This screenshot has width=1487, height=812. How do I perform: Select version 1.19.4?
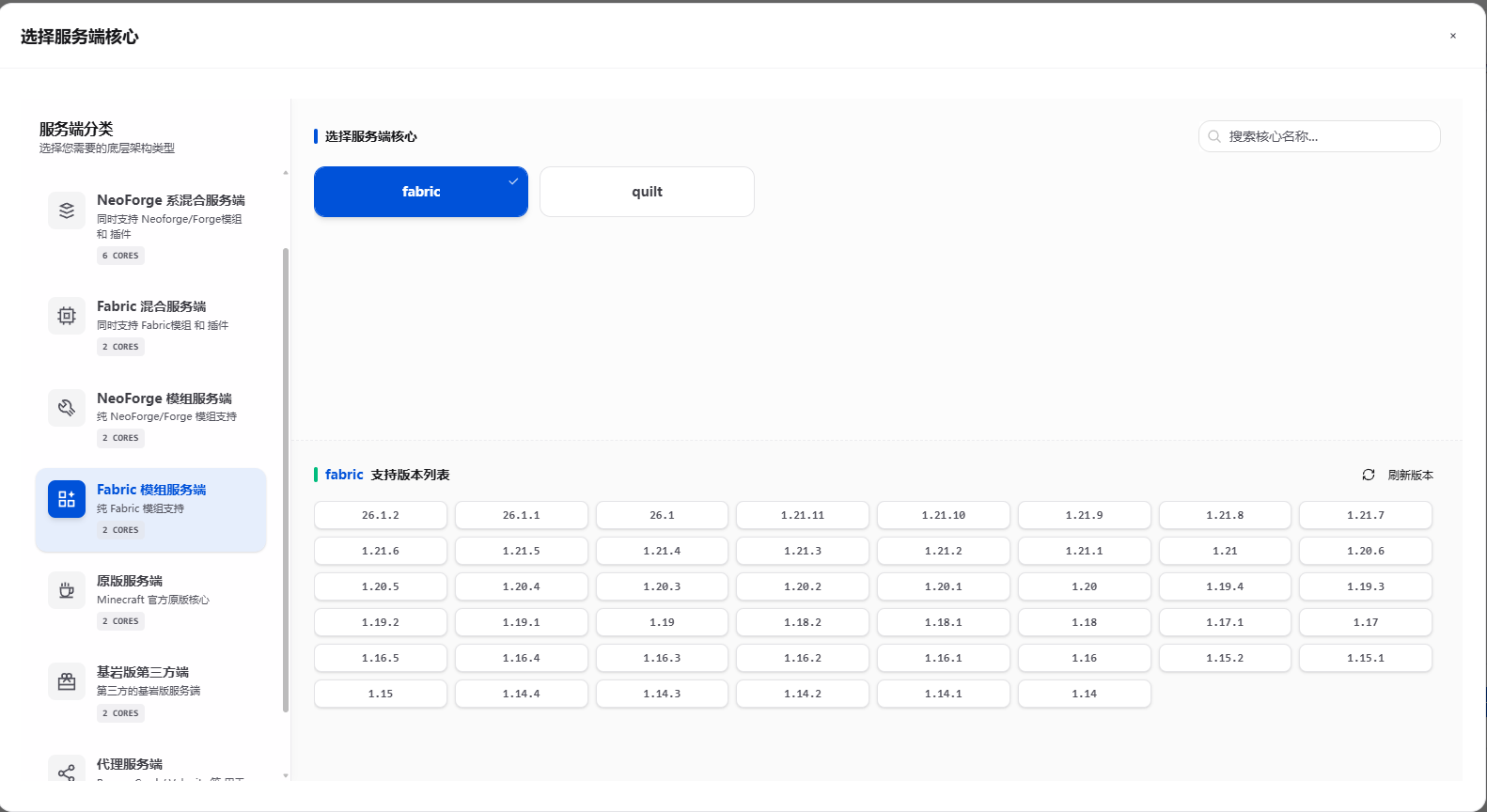pyautogui.click(x=1225, y=586)
